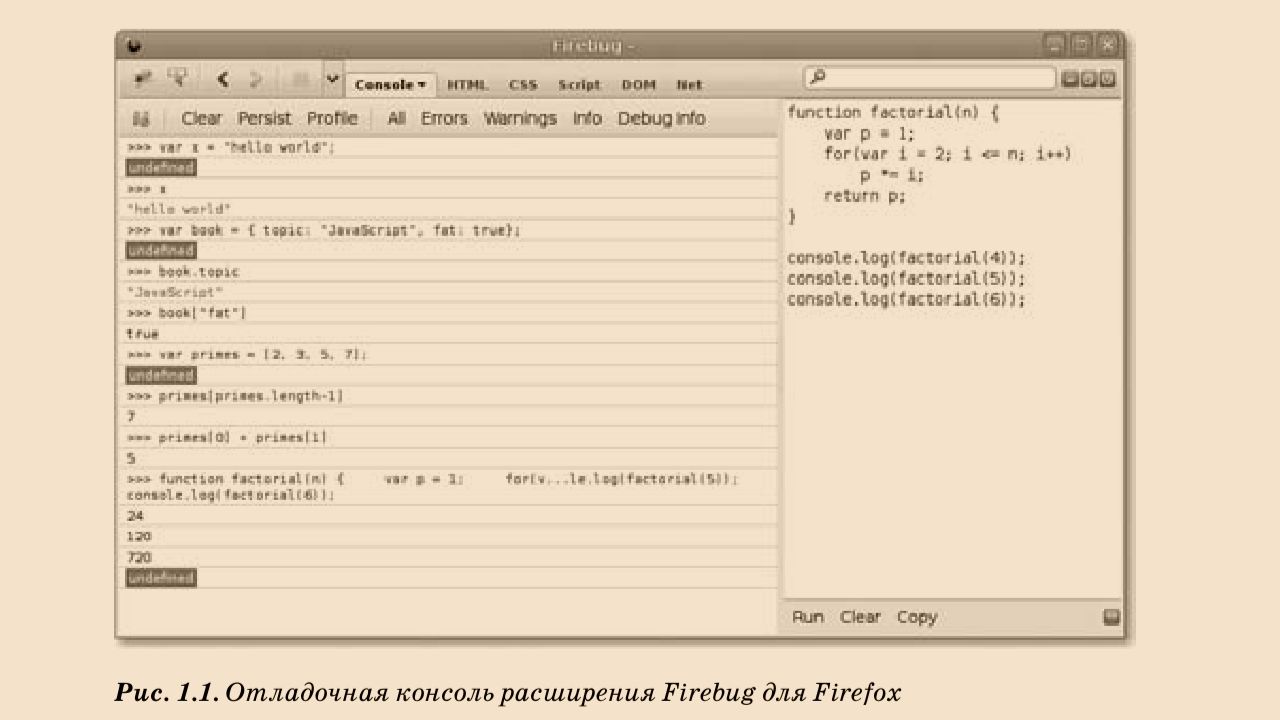Image resolution: width=1280 pixels, height=720 pixels.
Task: Open Firebug in new window button
Action: [1089, 79]
